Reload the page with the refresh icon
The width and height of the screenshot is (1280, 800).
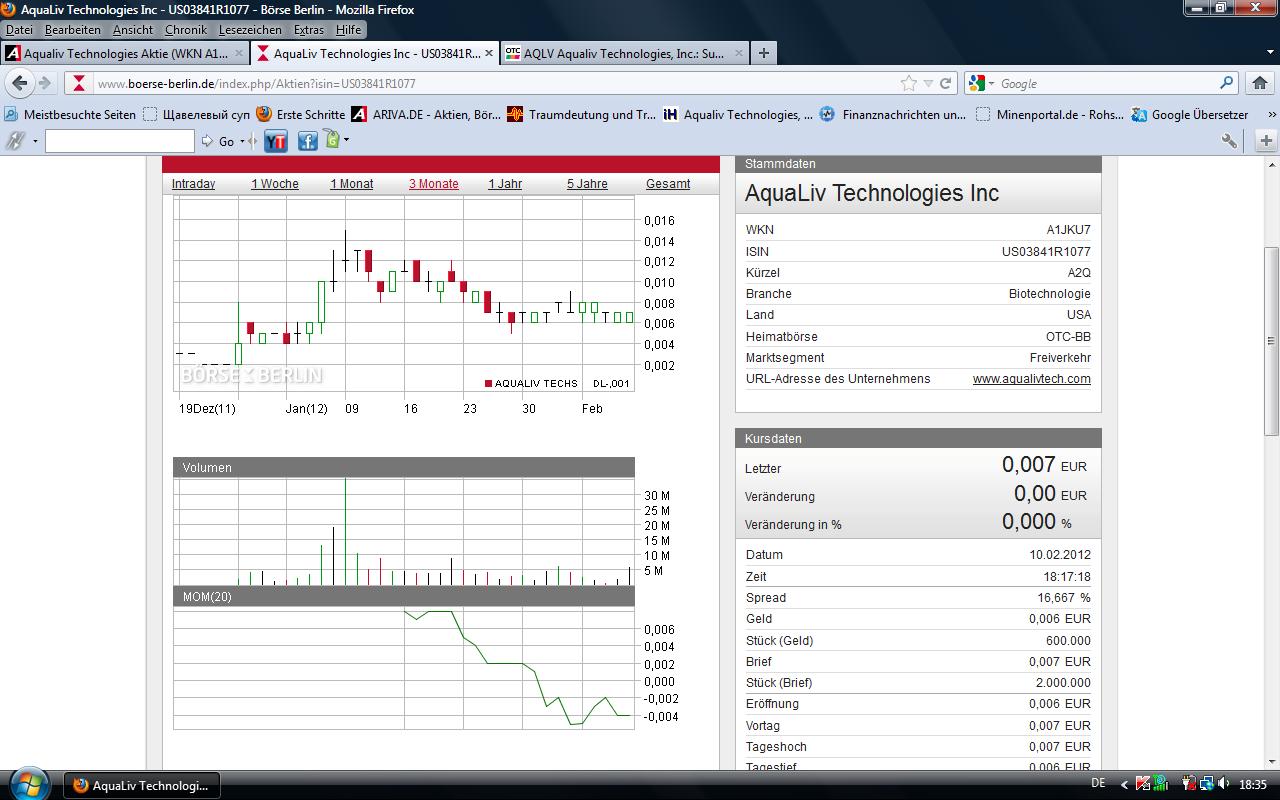click(x=945, y=83)
